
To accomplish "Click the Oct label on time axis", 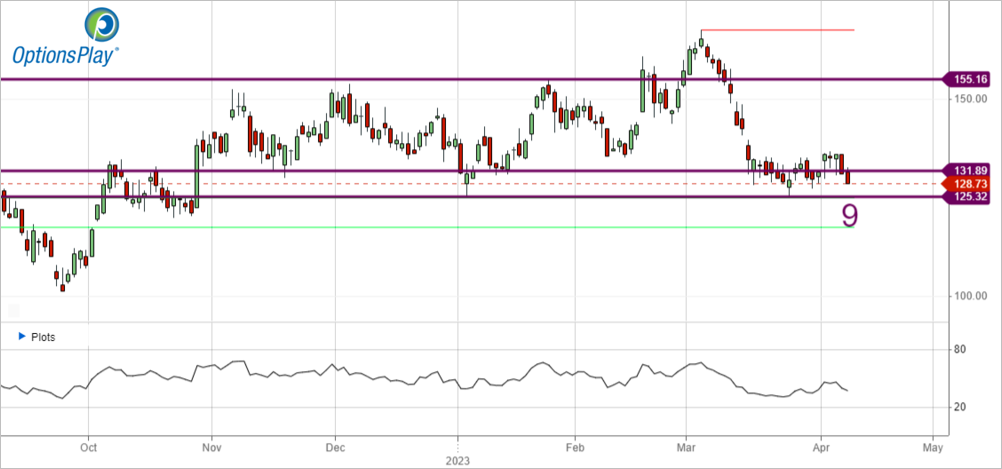I will [89, 448].
